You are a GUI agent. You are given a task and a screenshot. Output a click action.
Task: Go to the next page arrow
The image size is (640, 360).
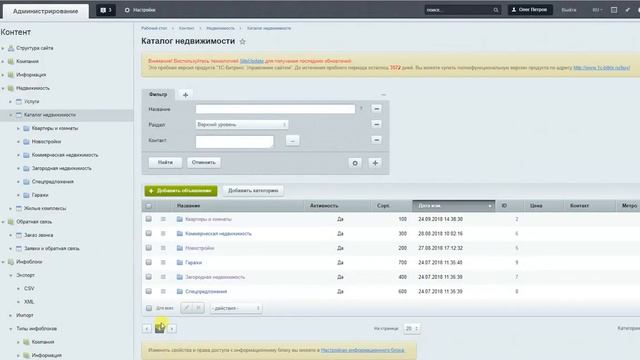[172, 329]
